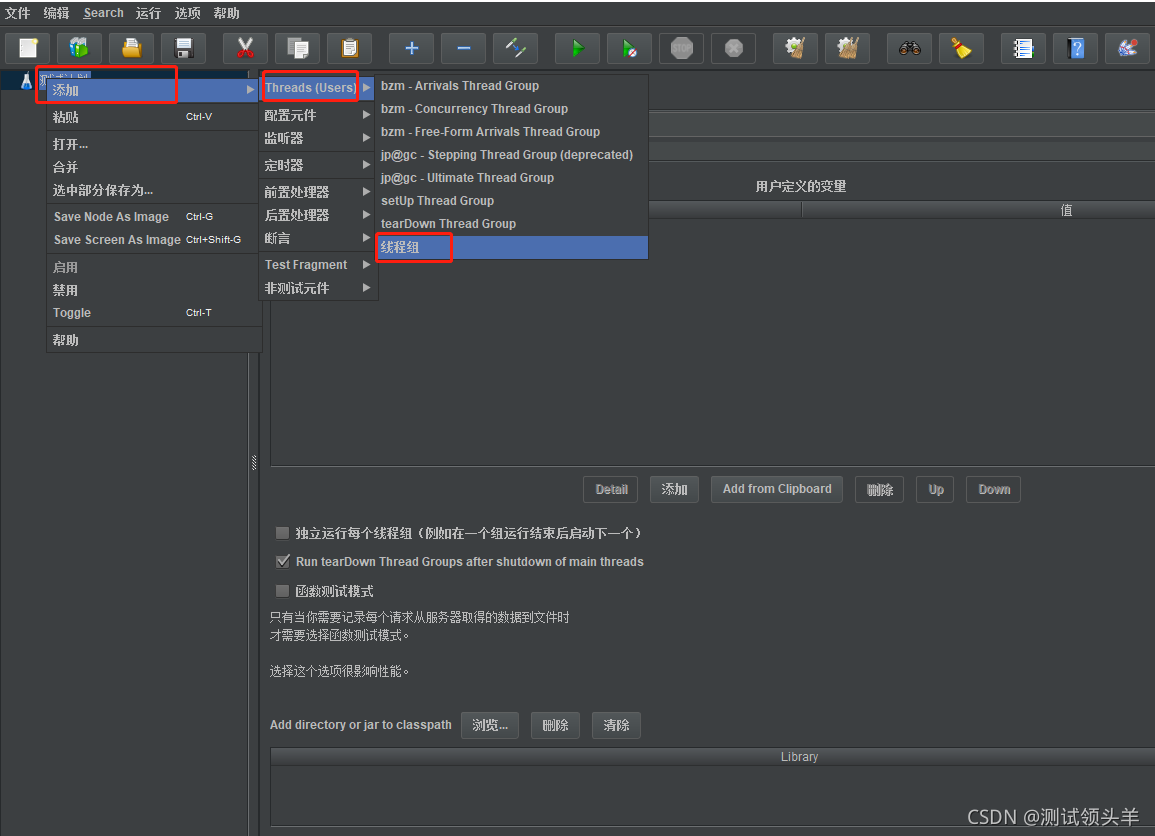Start the test with green play icon
Viewport: 1155px width, 836px height.
[578, 49]
